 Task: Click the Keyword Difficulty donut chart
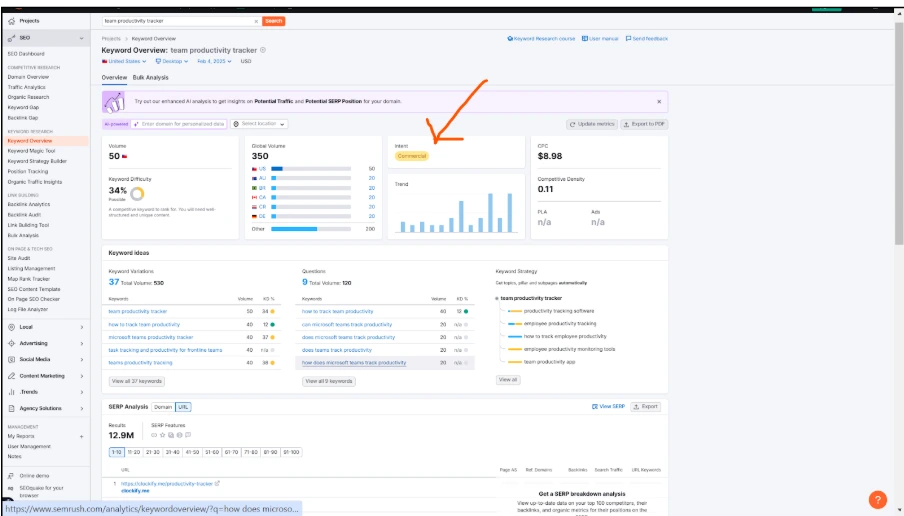click(137, 193)
